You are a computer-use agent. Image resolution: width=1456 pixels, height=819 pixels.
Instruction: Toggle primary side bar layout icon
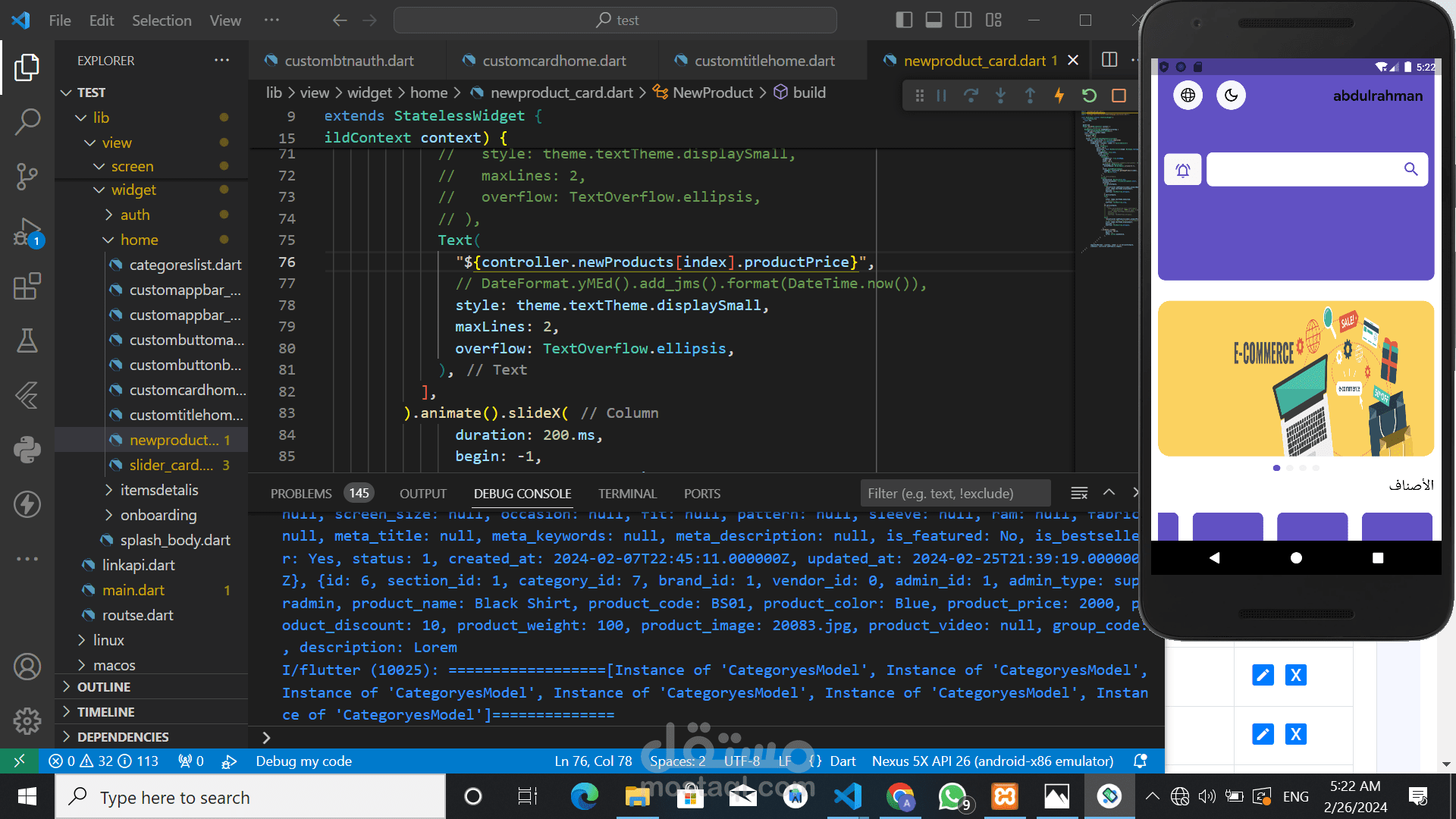point(904,20)
